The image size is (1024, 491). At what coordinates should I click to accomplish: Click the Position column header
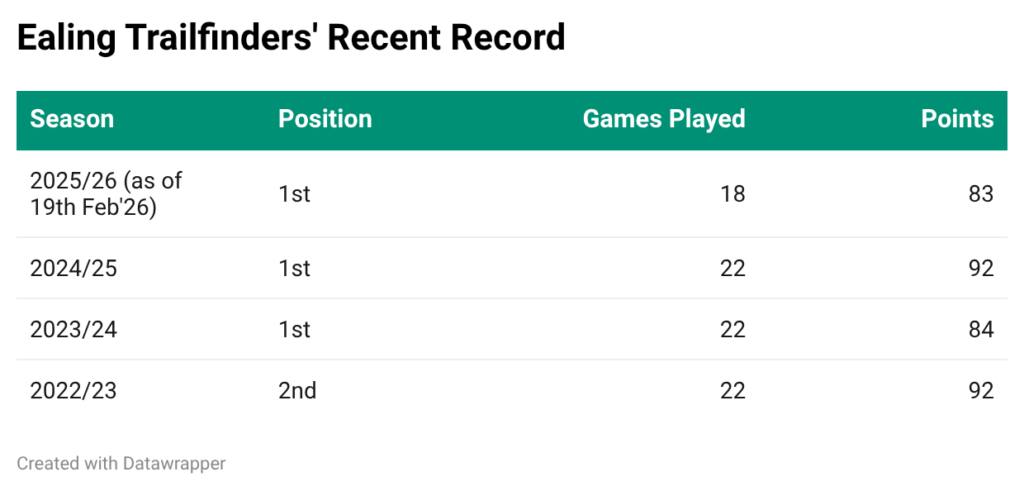click(325, 119)
